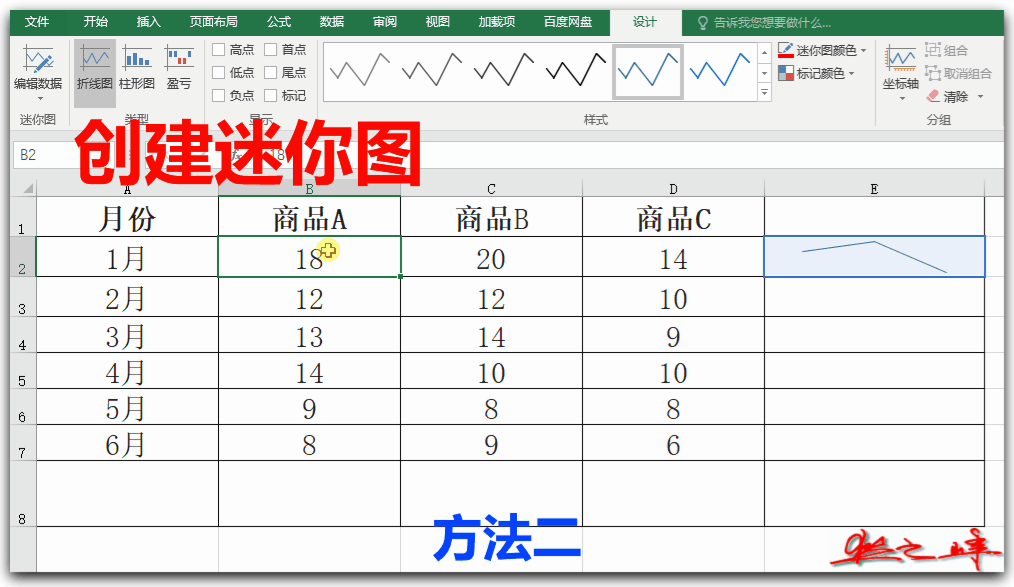Switch to the 加载项 tab
This screenshot has width=1014, height=587.
497,22
